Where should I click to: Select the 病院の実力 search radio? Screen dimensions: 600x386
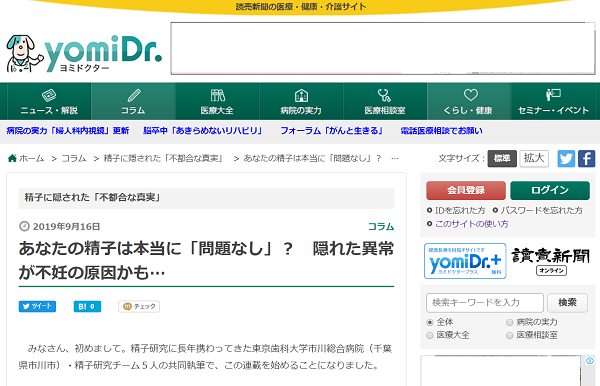coord(510,322)
